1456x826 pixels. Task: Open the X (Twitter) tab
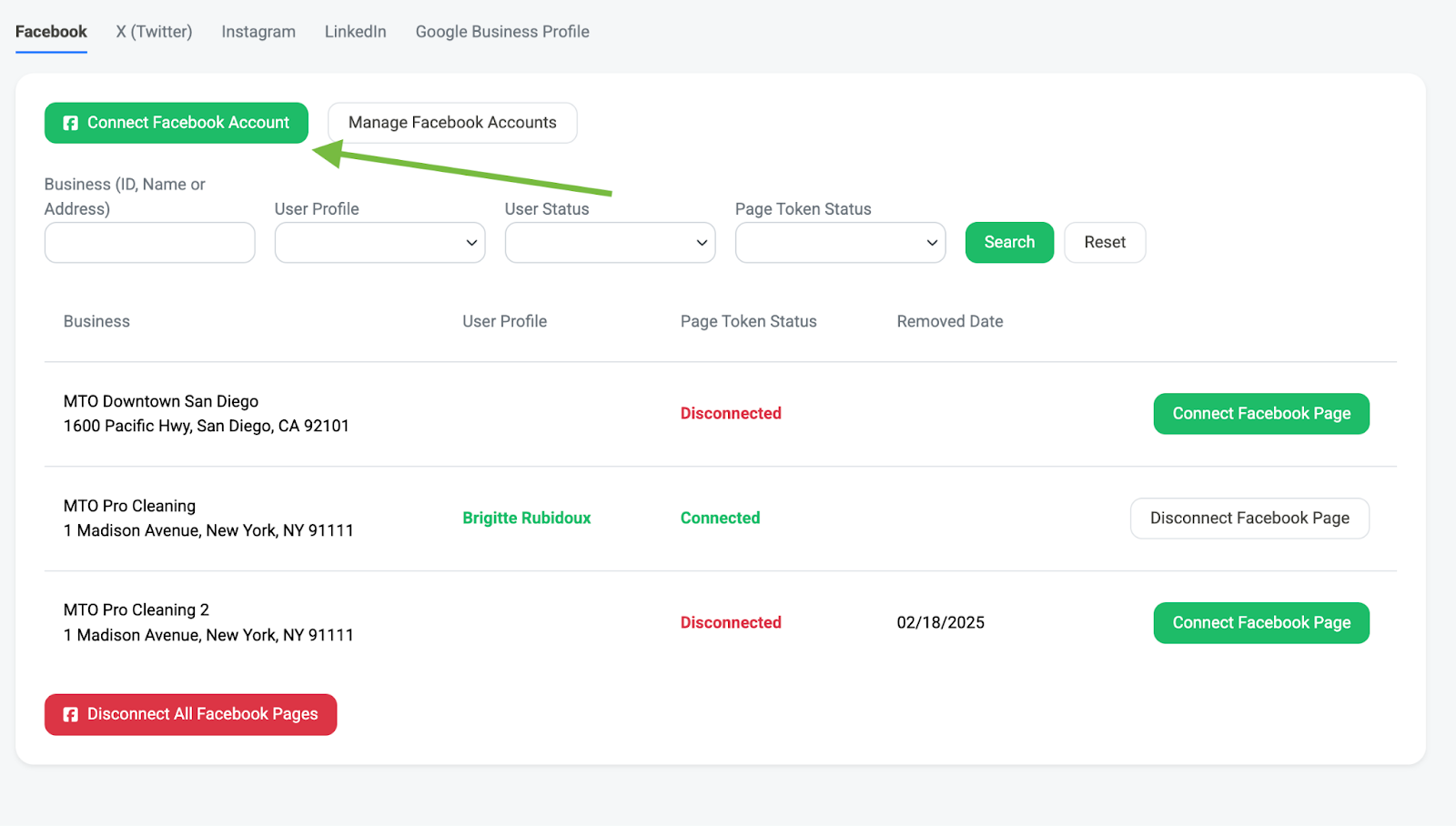pos(154,32)
